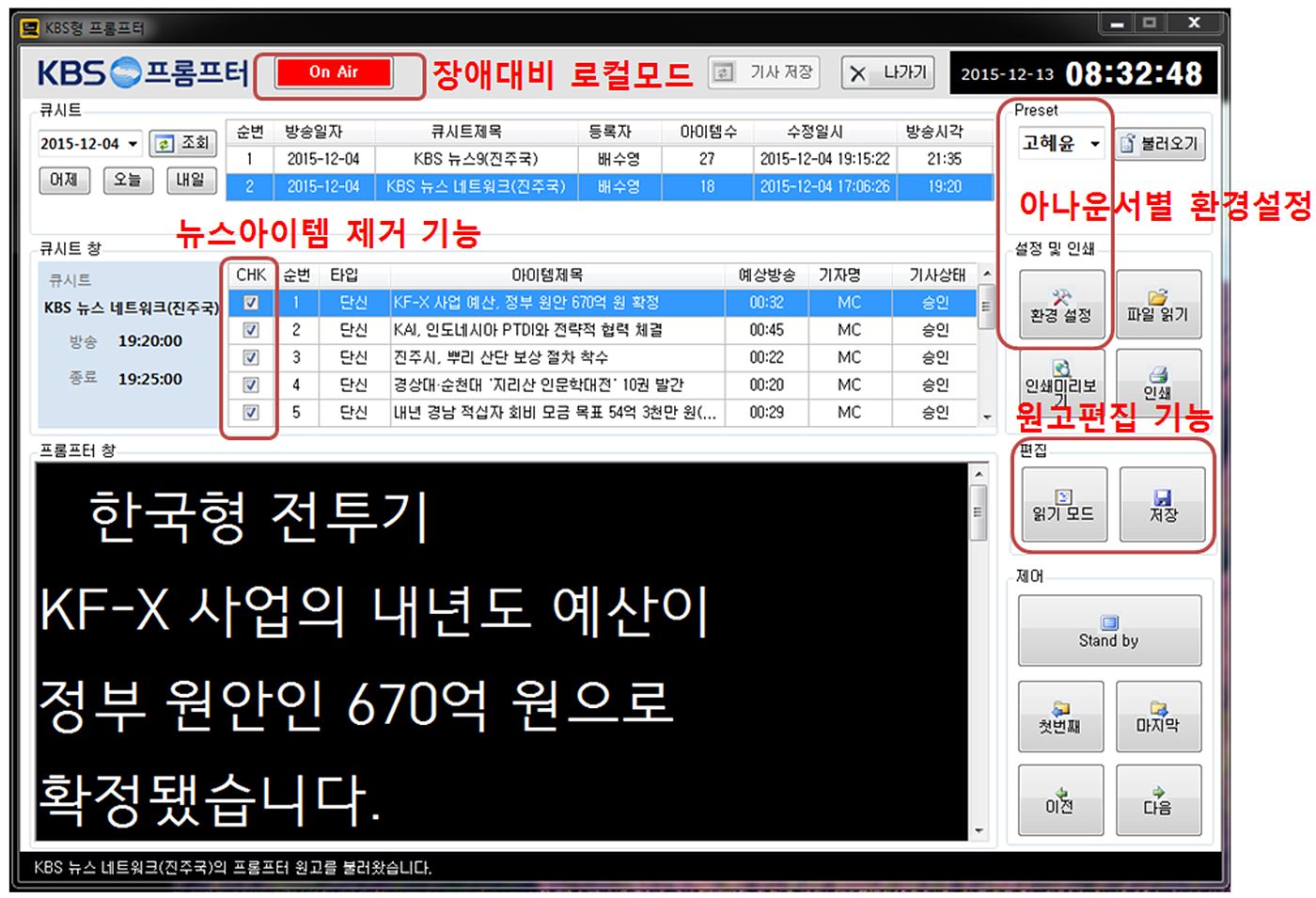Image resolution: width=1316 pixels, height=898 pixels.
Task: Open the 2015-12-04 date dropdown
Action: click(x=133, y=144)
